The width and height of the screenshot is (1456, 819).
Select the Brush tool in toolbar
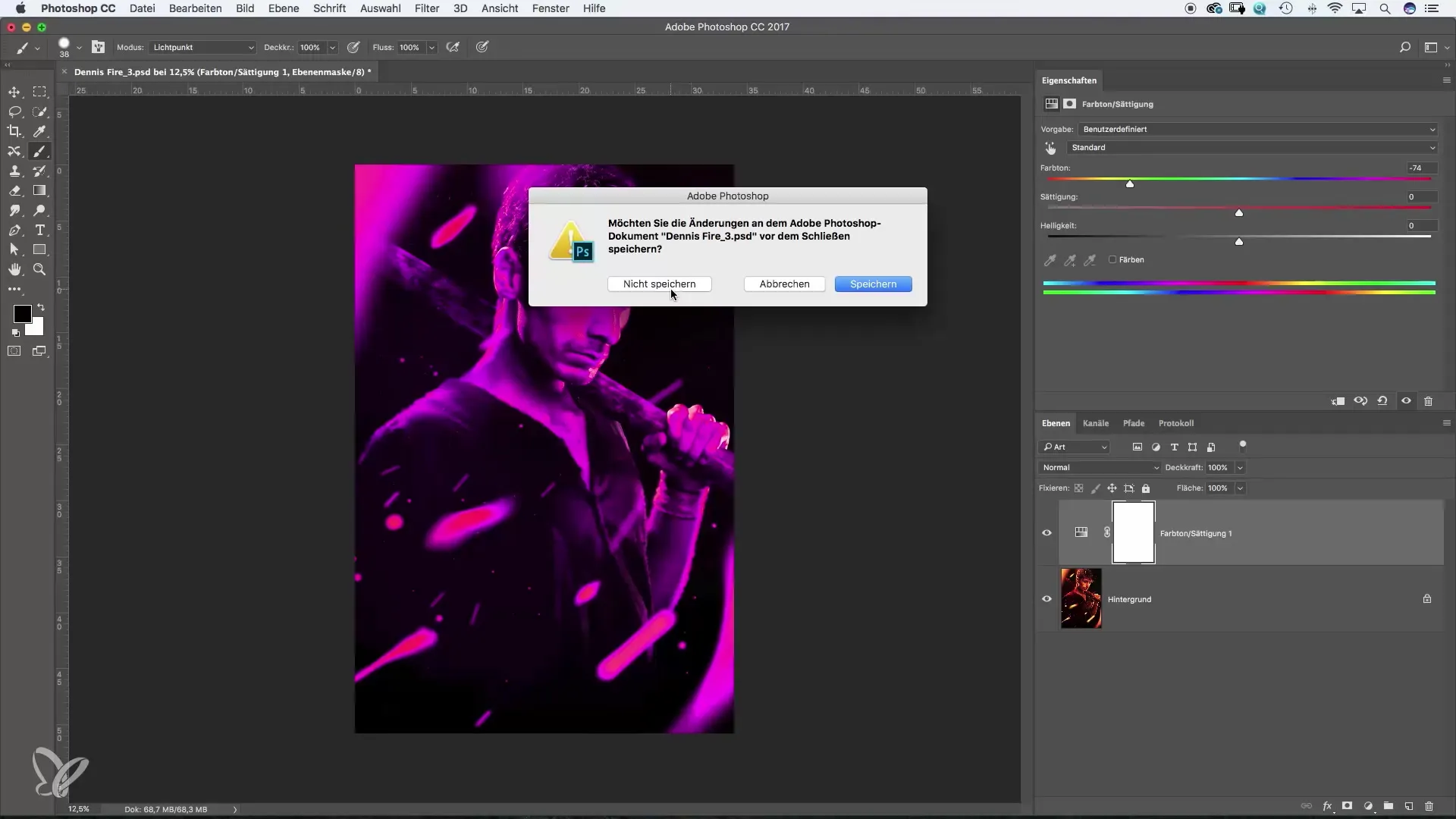(x=40, y=151)
